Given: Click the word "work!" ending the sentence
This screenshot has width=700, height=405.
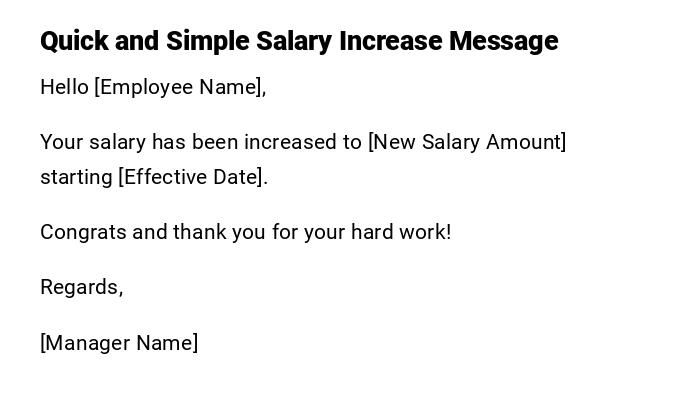Looking at the screenshot, I should pyautogui.click(x=426, y=232).
